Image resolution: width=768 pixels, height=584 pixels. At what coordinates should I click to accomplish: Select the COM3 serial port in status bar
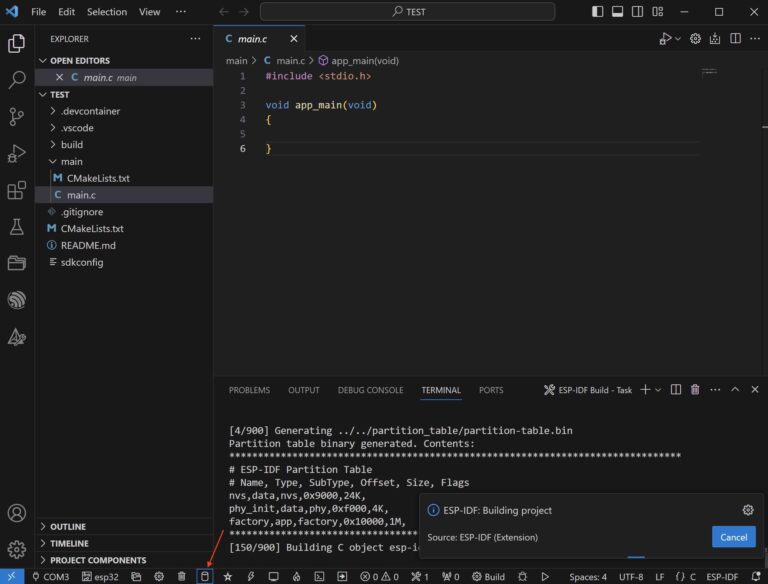[x=50, y=576]
